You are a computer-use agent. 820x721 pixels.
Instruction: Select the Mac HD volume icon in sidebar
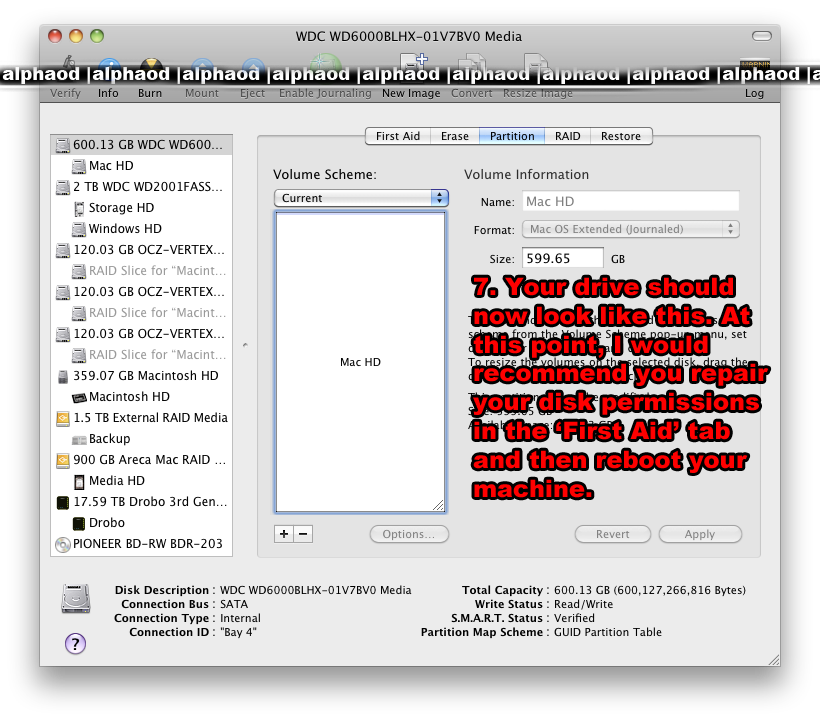[79, 166]
